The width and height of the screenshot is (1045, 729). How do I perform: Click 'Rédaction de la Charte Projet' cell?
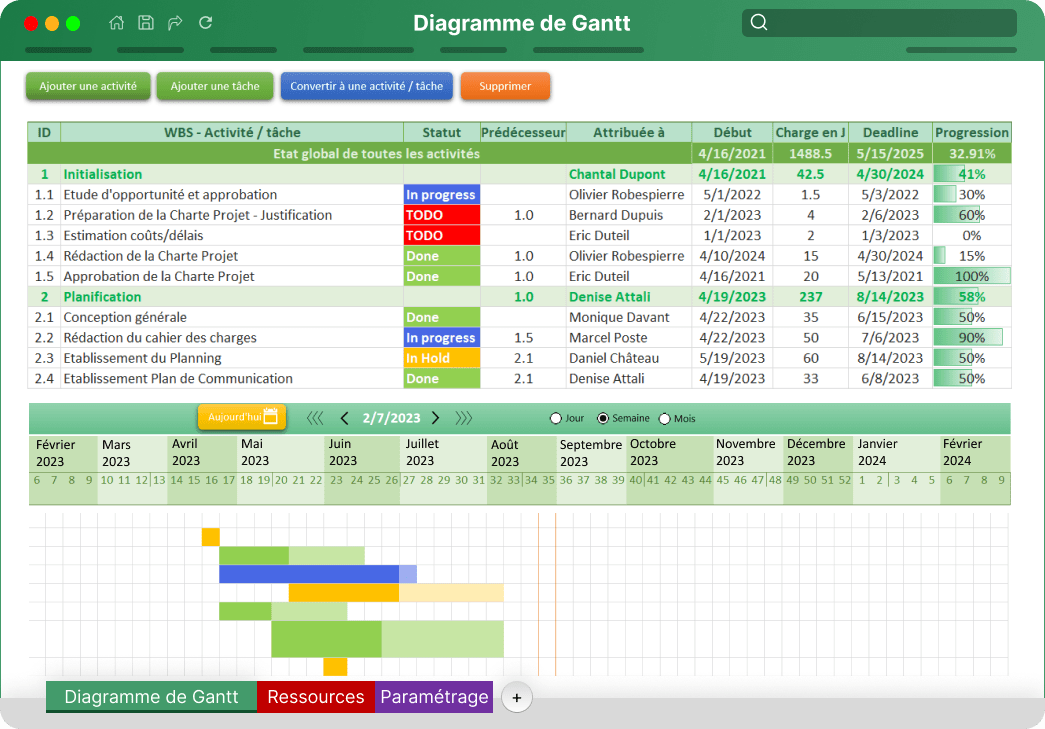coord(232,256)
